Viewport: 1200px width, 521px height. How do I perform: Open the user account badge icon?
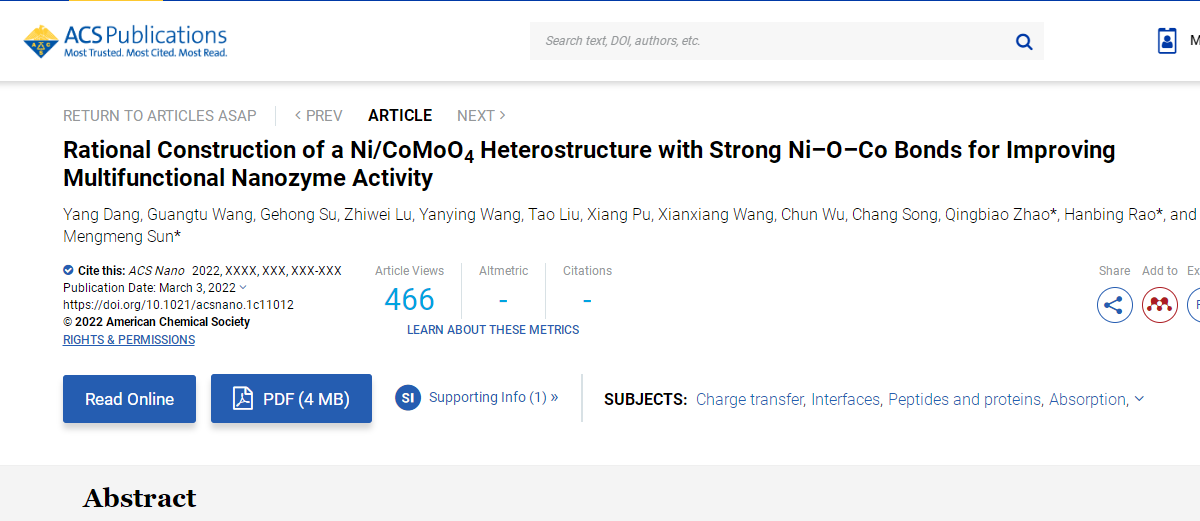coord(1167,41)
